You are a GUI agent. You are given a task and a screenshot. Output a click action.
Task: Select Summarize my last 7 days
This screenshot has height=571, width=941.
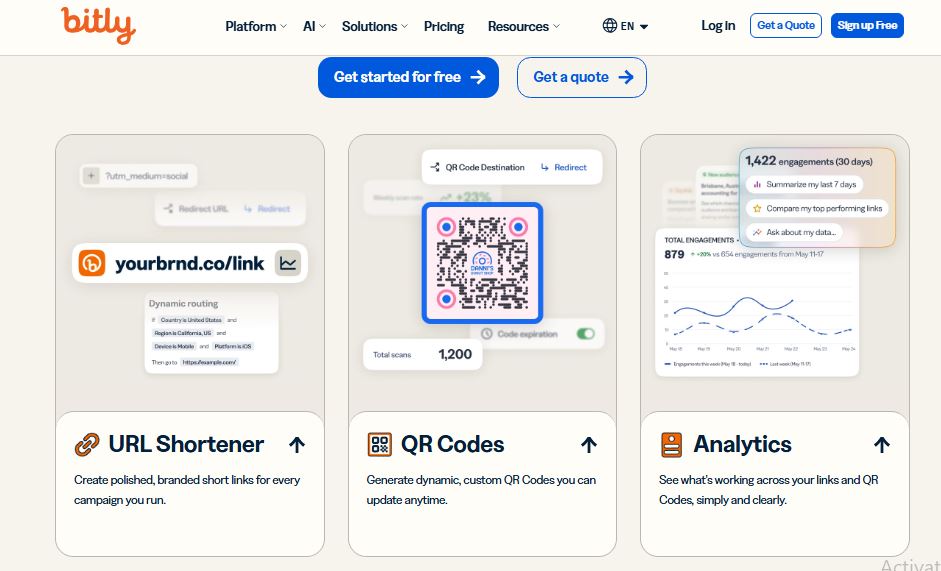(804, 184)
